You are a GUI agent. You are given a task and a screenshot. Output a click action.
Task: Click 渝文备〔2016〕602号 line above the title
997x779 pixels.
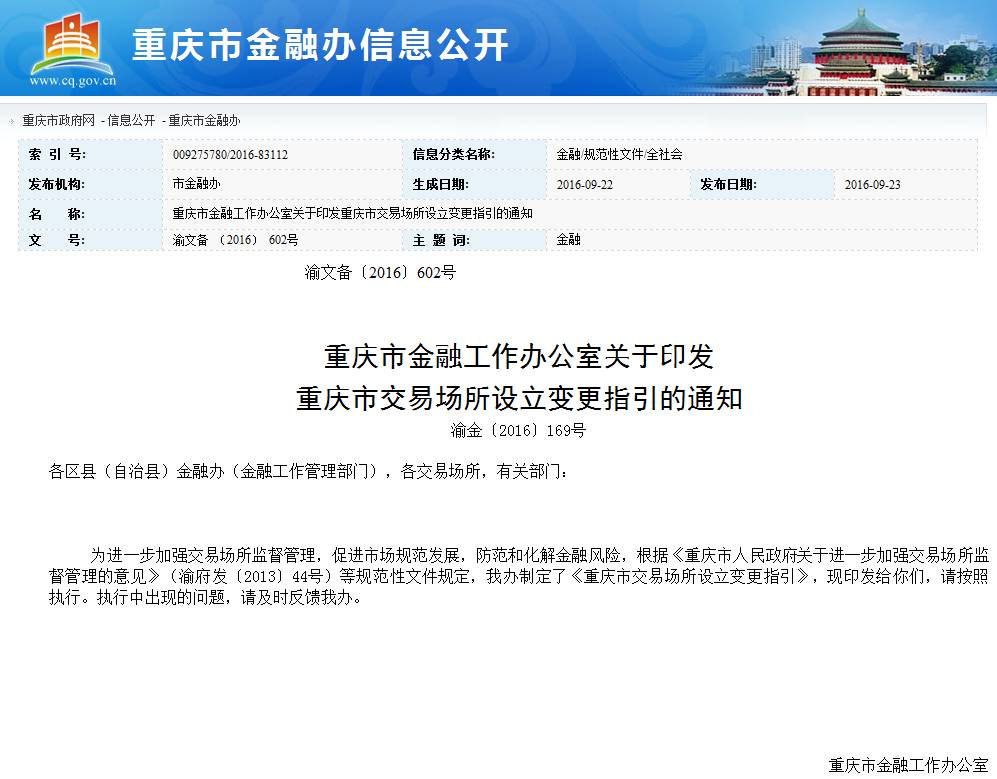[380, 273]
